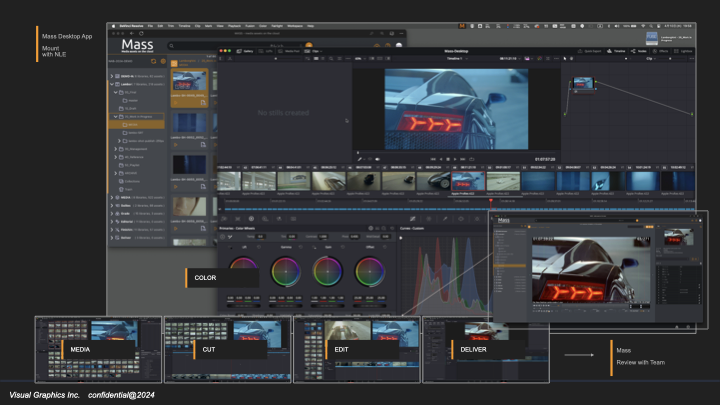This screenshot has width=720, height=405.
Task: Click the viewer scrub bar
Action: click(x=456, y=152)
